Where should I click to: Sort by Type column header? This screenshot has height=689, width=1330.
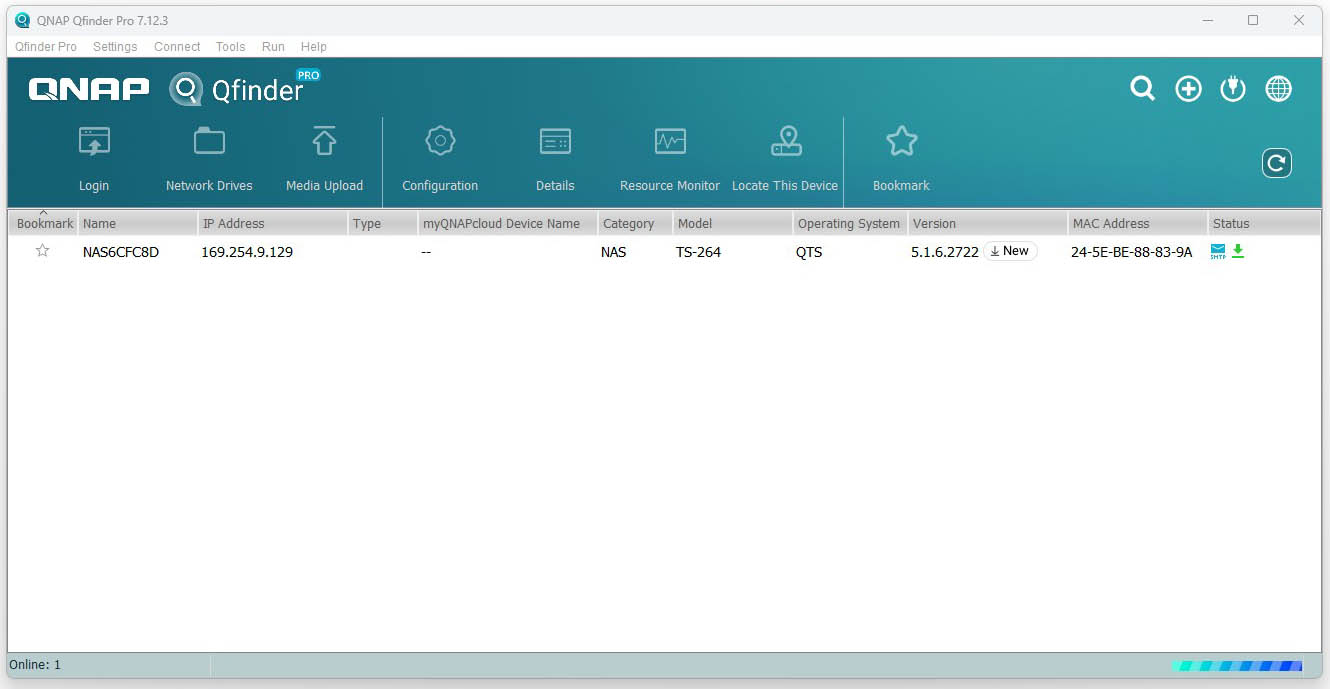point(383,223)
